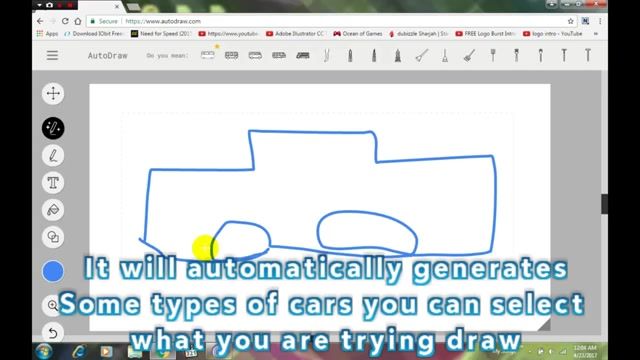Choose the first skyscraper suggestion
Viewport: 640px width, 360px height.
(x=350, y=56)
